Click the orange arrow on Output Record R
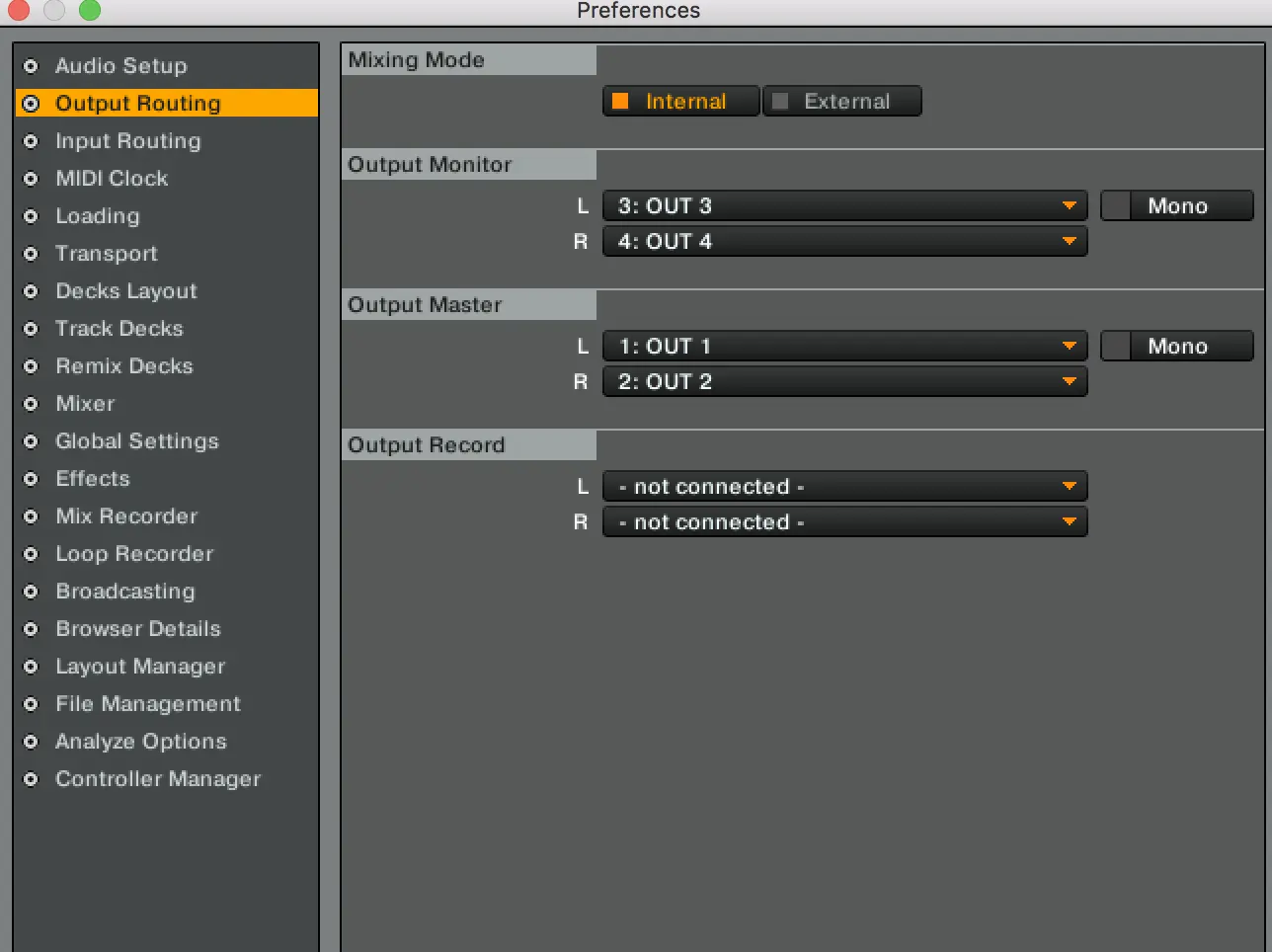1272x952 pixels. (1069, 522)
